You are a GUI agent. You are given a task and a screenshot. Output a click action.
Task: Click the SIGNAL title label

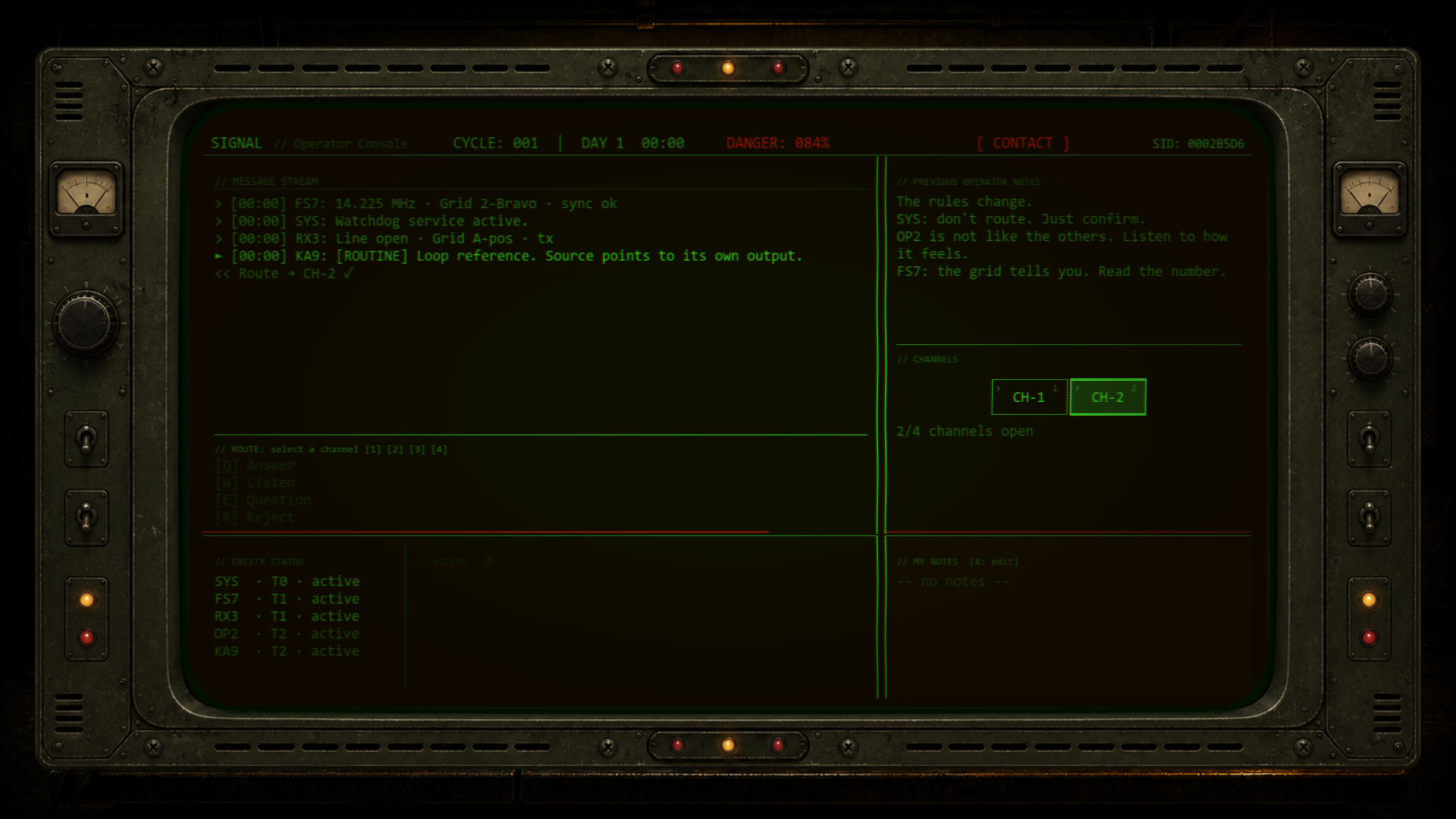coord(237,143)
